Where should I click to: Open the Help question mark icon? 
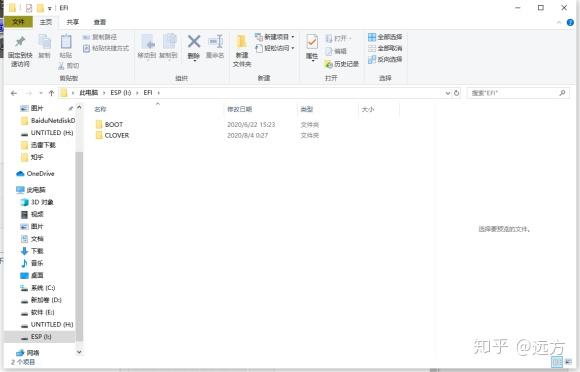[570, 23]
